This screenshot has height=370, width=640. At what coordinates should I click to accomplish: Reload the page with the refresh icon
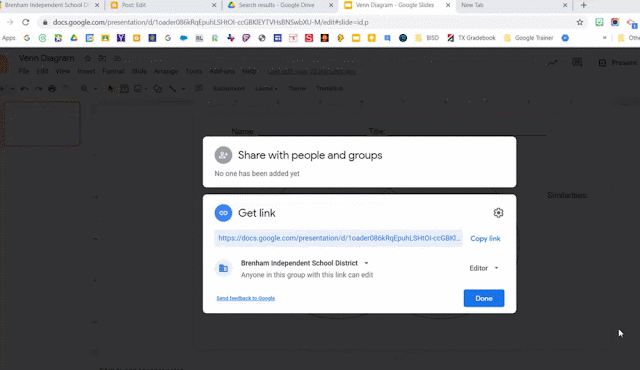[26, 22]
